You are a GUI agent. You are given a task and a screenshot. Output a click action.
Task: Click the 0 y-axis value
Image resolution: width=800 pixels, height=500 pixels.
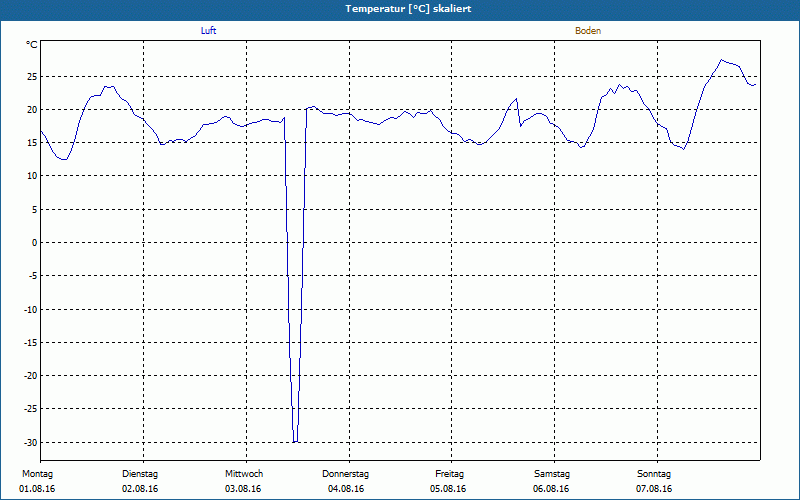pos(35,243)
